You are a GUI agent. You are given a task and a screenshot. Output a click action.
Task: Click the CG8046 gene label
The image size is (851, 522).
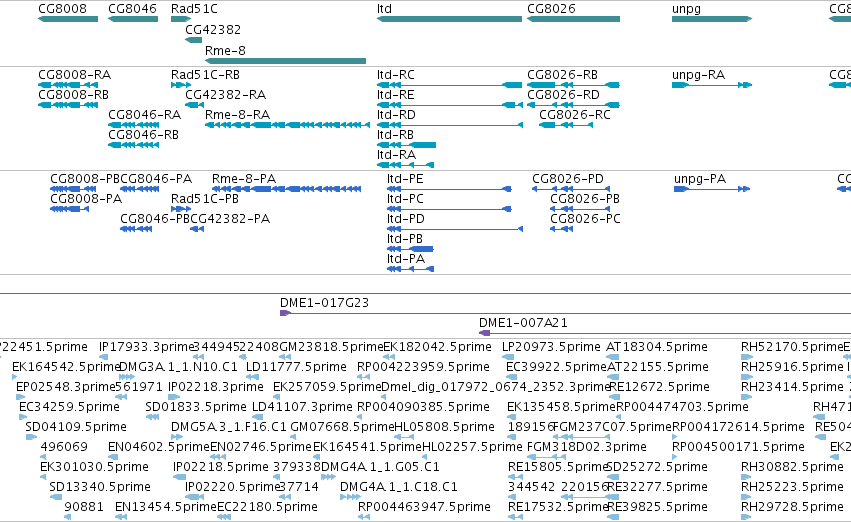(x=132, y=9)
